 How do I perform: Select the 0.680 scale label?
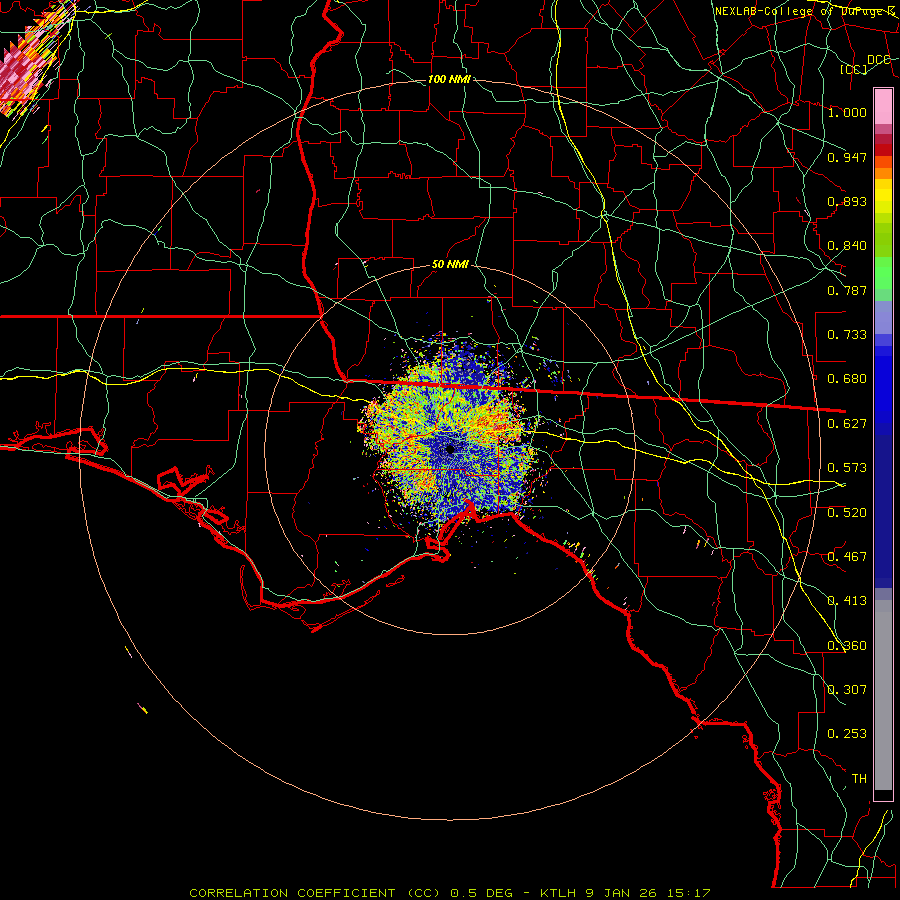tap(847, 378)
